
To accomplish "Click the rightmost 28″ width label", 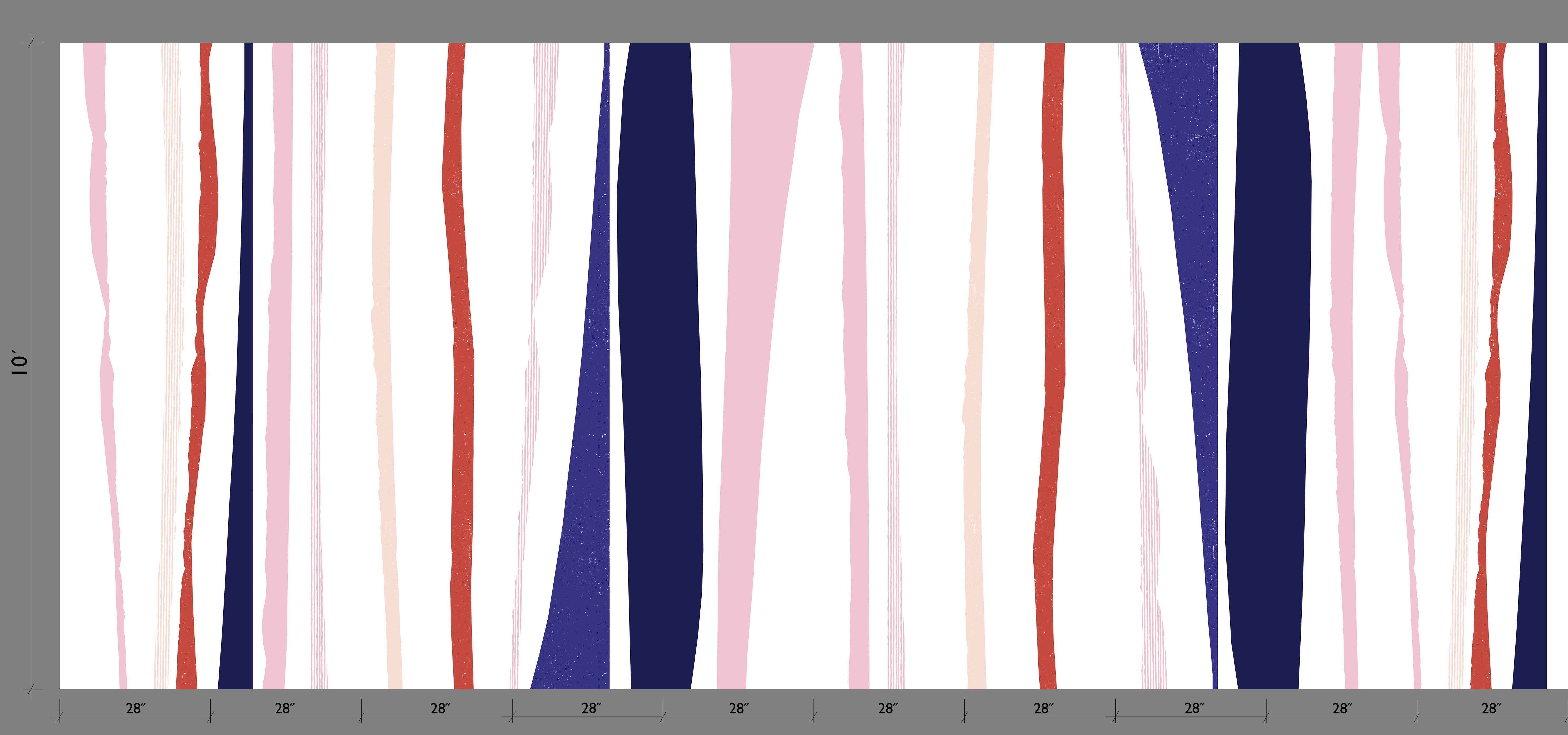I will (1491, 708).
